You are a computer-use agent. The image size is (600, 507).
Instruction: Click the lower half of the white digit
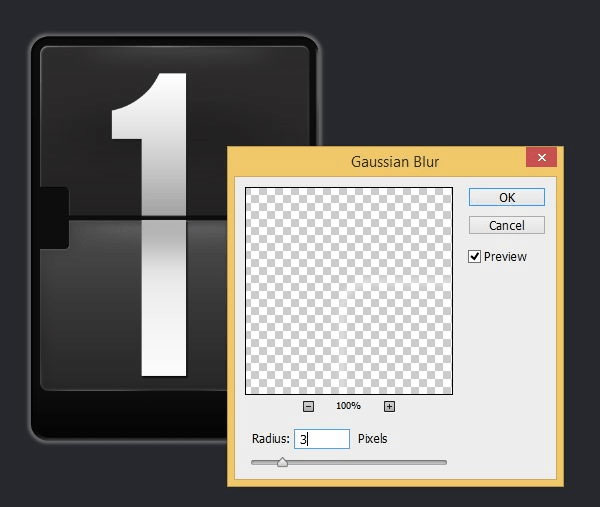164,300
